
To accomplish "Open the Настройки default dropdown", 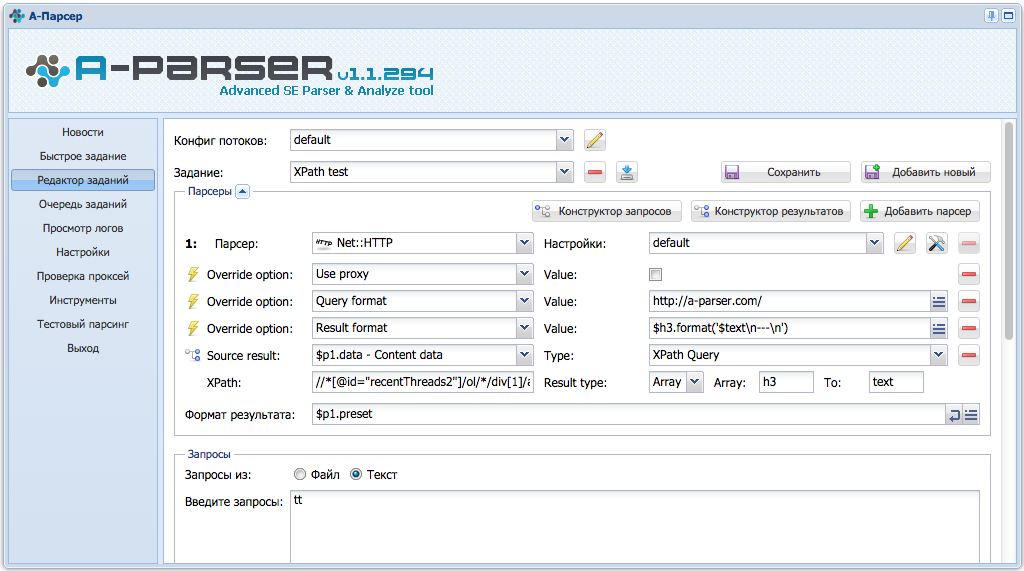I will (874, 243).
